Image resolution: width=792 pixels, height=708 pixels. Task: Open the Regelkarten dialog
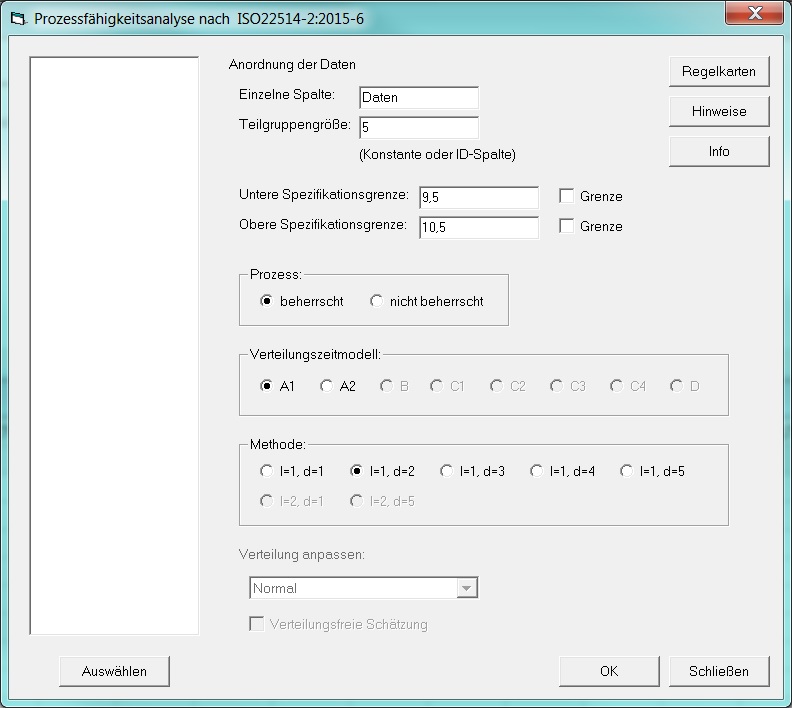click(x=719, y=71)
